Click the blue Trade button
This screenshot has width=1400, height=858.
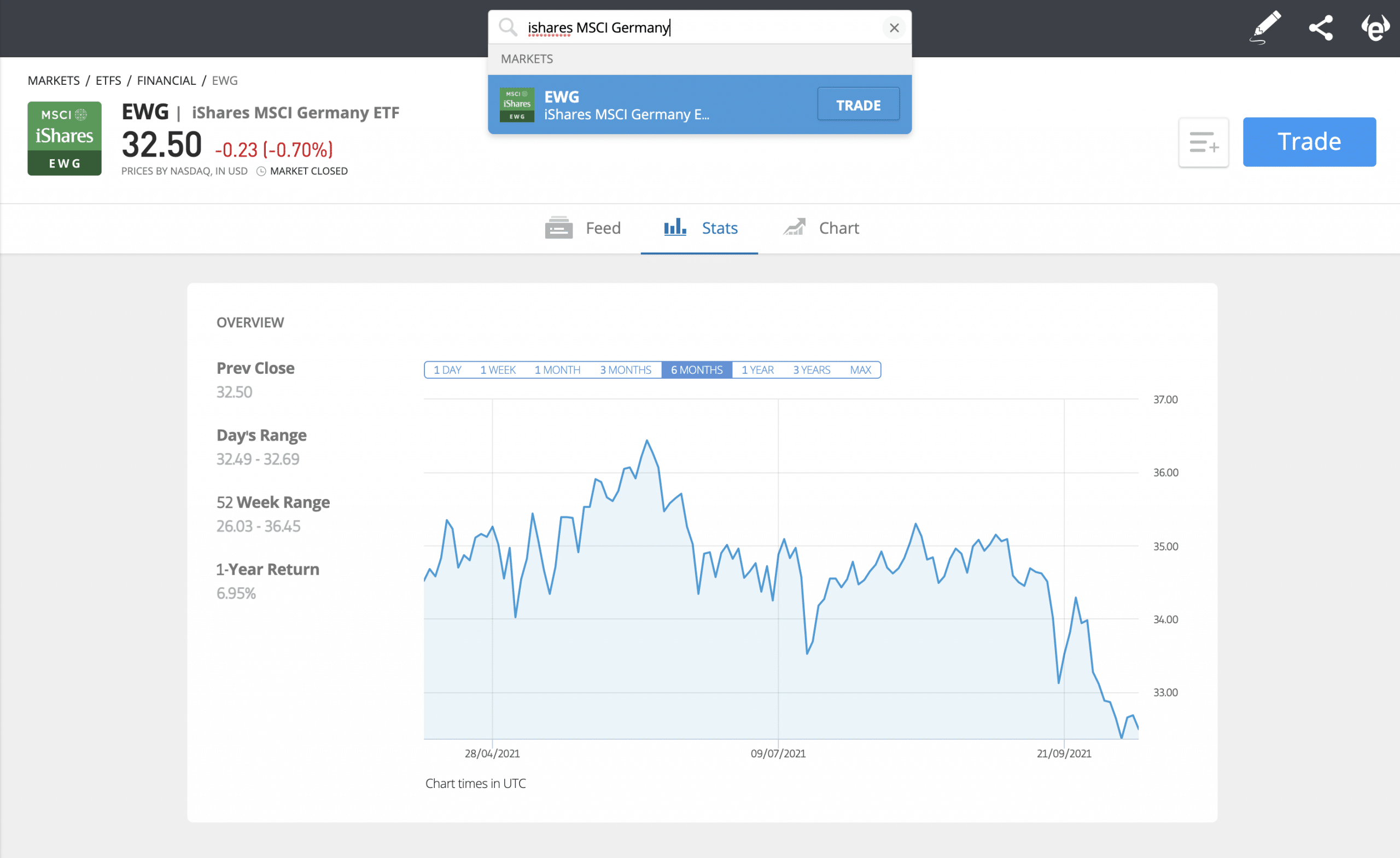tap(1309, 142)
